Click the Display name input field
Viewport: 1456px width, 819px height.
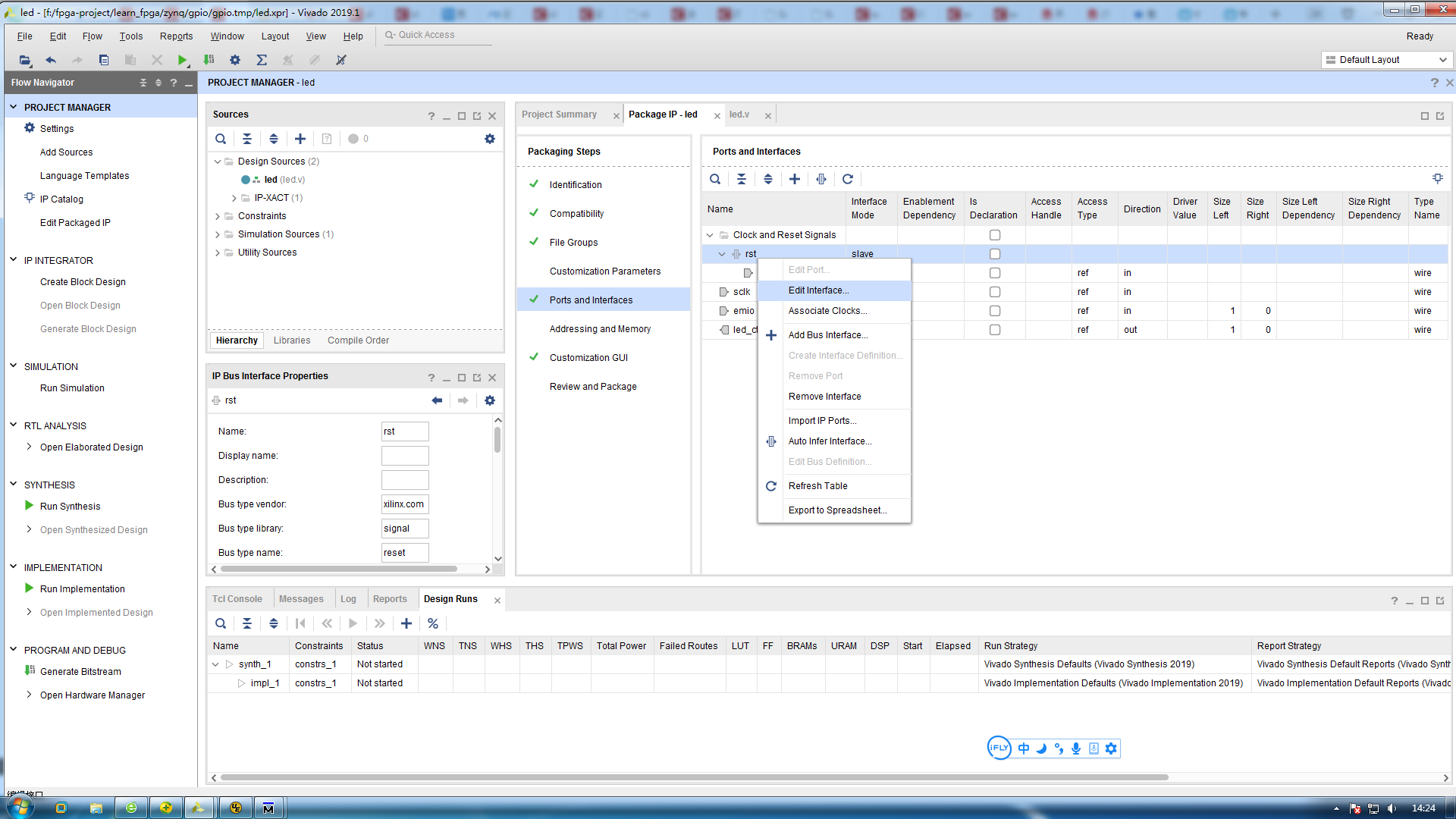tap(405, 456)
